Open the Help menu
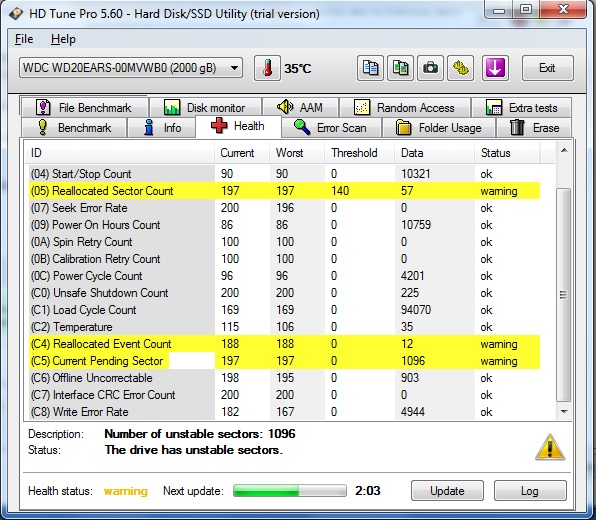This screenshot has height=520, width=596. tap(63, 39)
